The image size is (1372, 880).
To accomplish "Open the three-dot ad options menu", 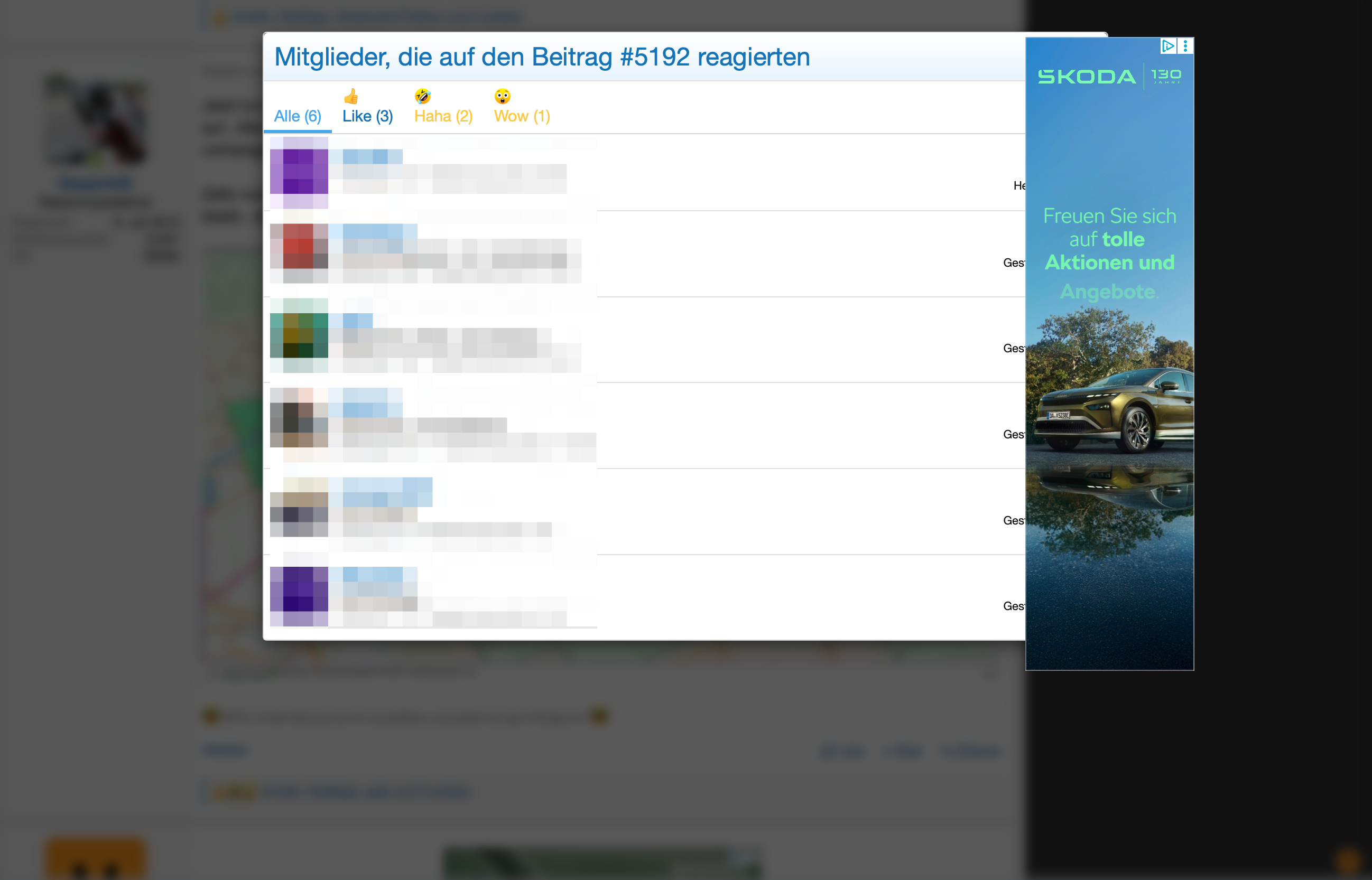I will 1185,46.
